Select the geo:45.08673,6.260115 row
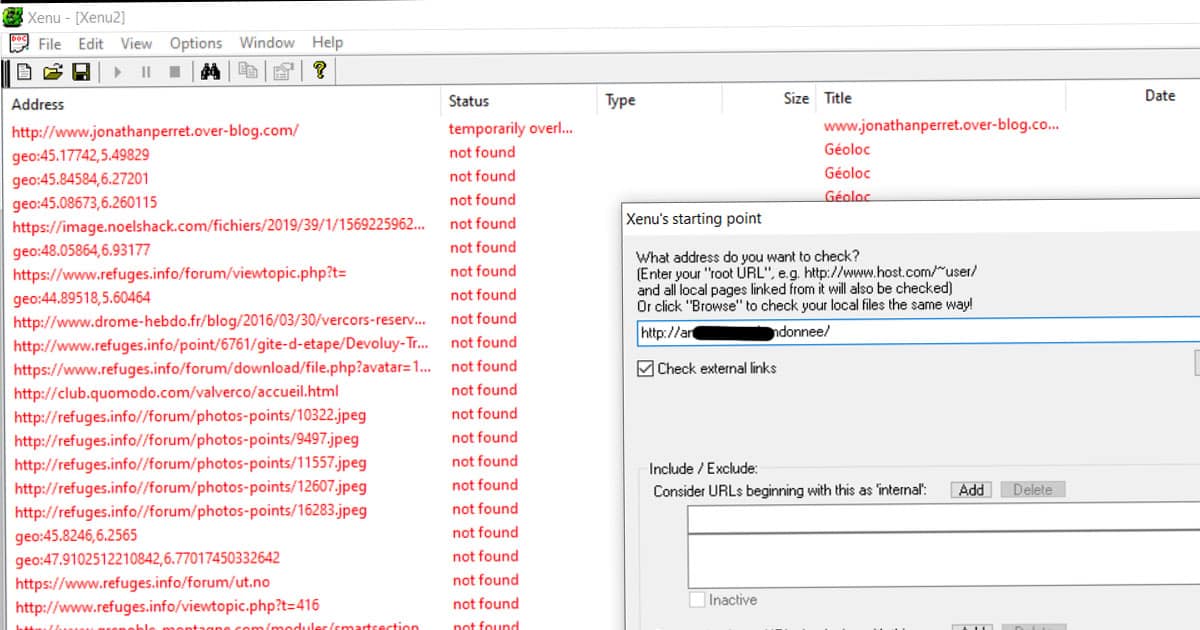The height and width of the screenshot is (630, 1200). click(x=85, y=202)
